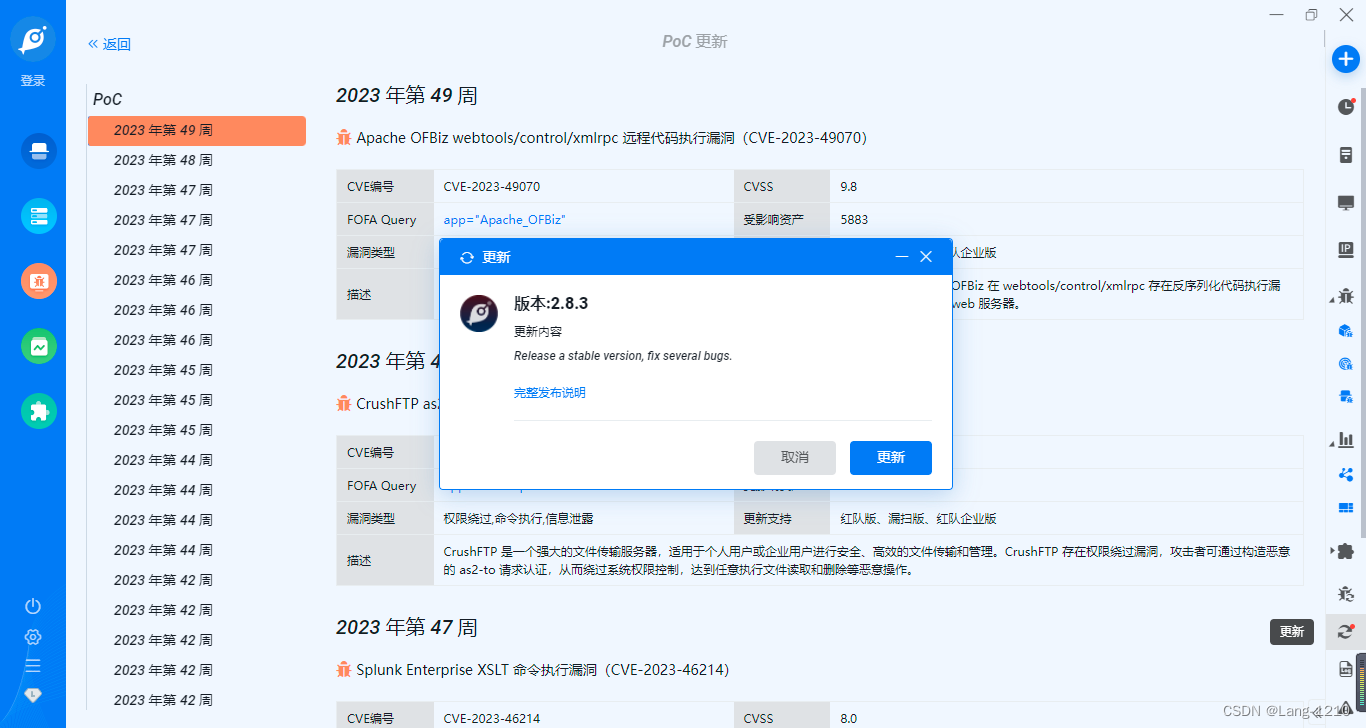Click the power icon in left sidebar
Image resolution: width=1366 pixels, height=728 pixels.
tap(33, 606)
